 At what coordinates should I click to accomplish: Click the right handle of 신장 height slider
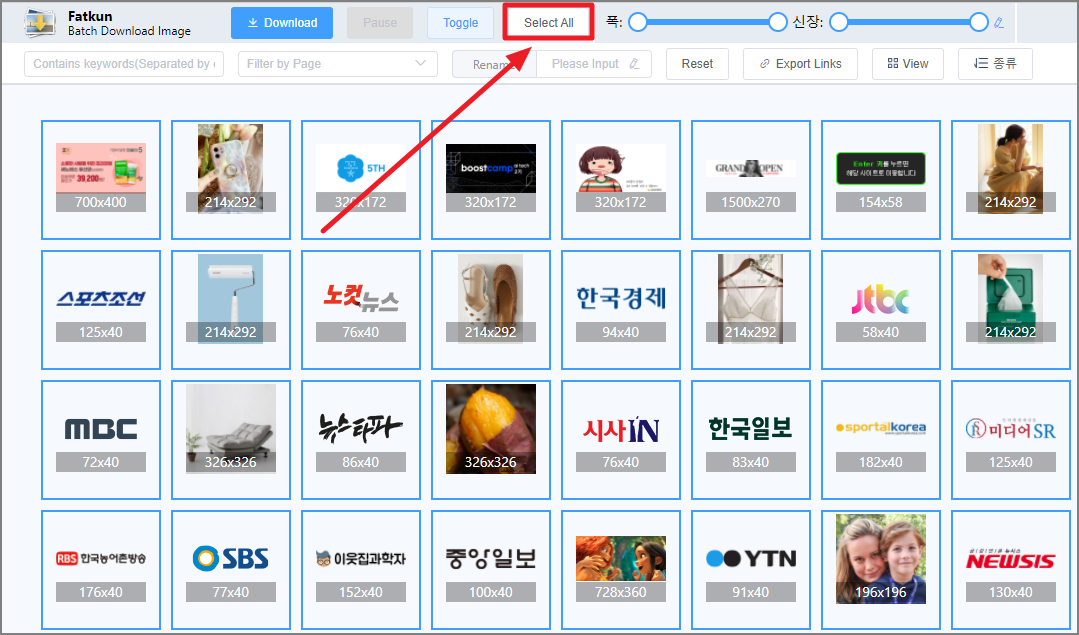point(979,23)
